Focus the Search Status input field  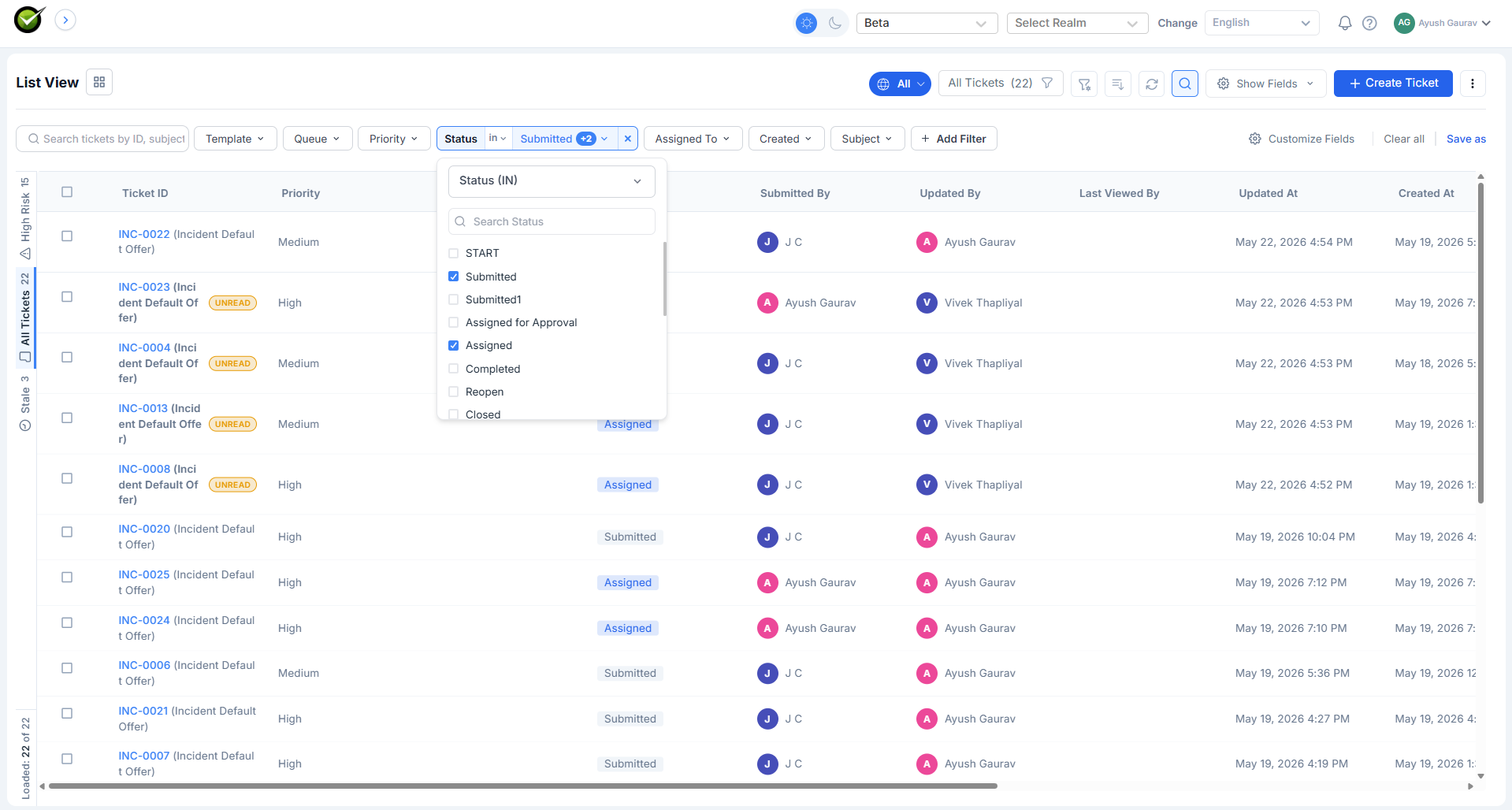(x=552, y=221)
